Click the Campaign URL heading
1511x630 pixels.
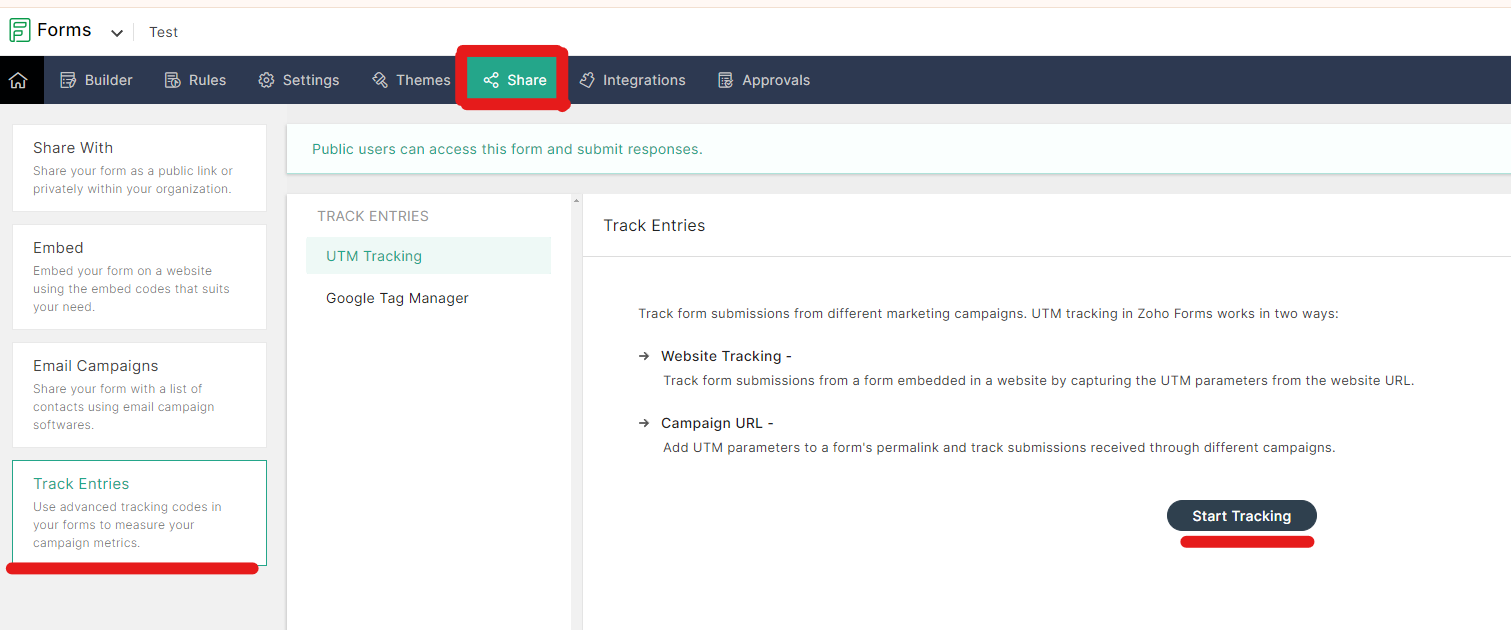(717, 423)
